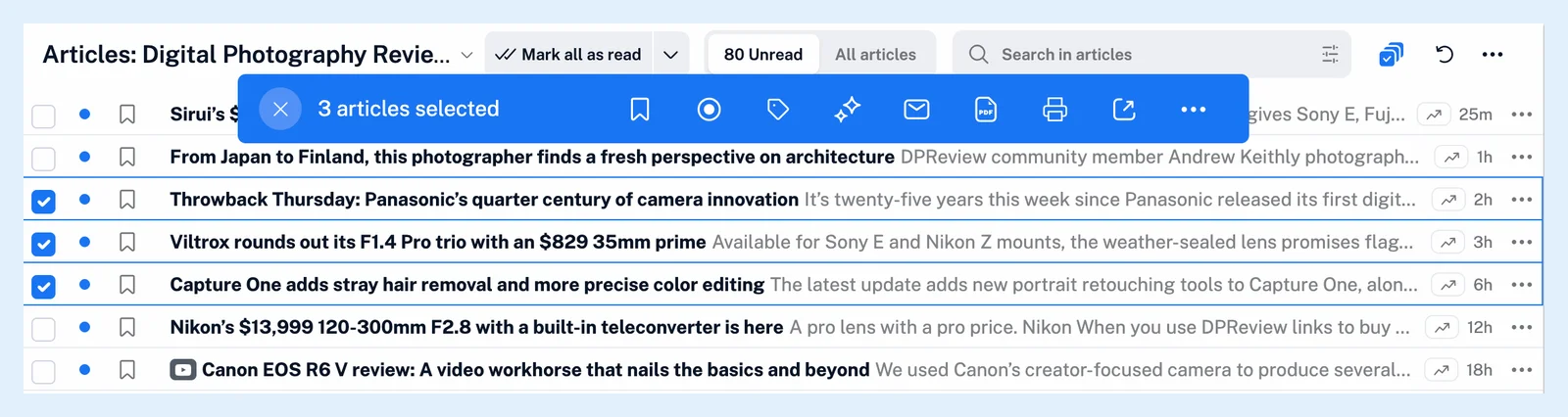
Task: Open Capture One stray hair removal article
Action: (467, 285)
